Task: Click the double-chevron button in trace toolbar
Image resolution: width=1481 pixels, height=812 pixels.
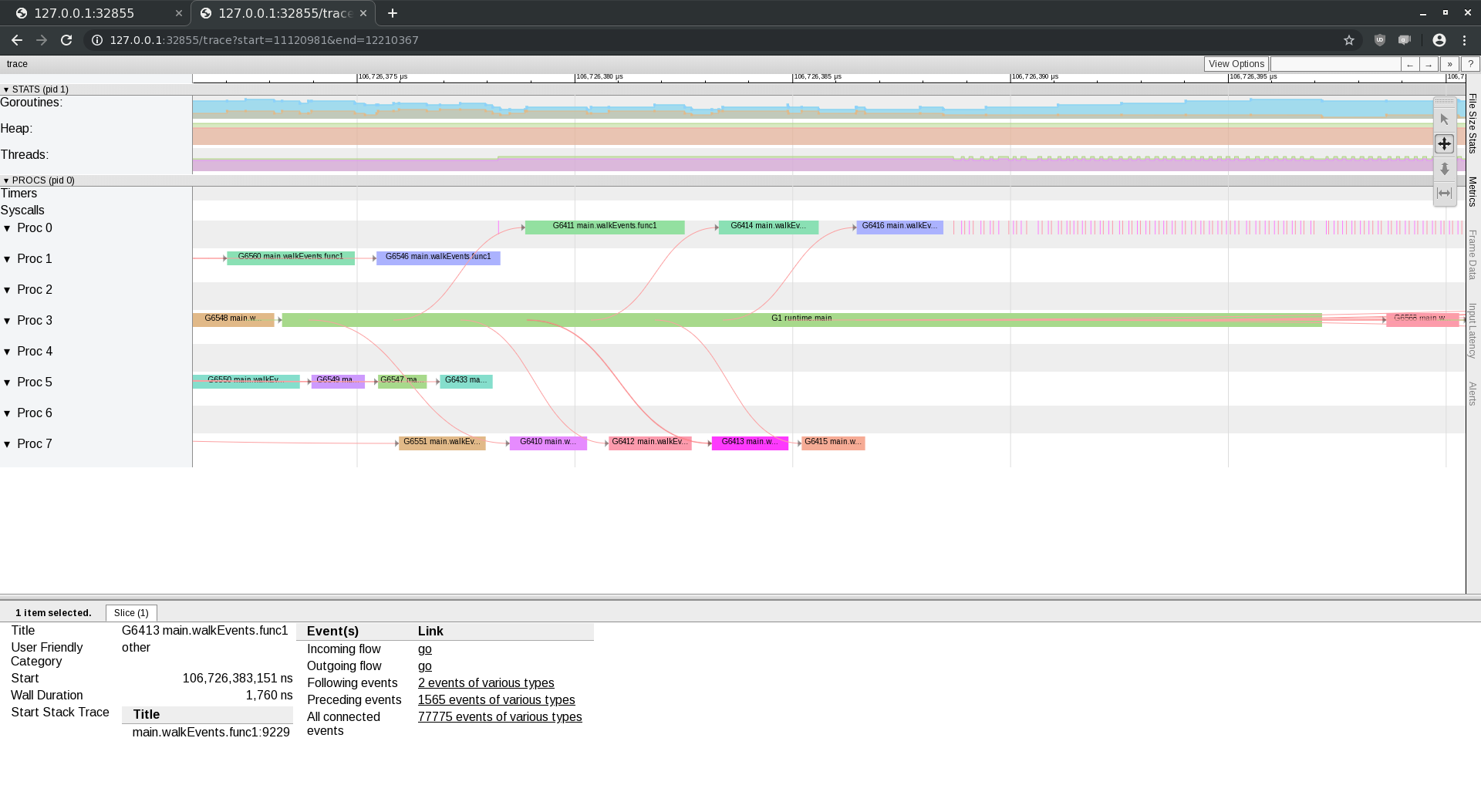Action: (x=1449, y=64)
